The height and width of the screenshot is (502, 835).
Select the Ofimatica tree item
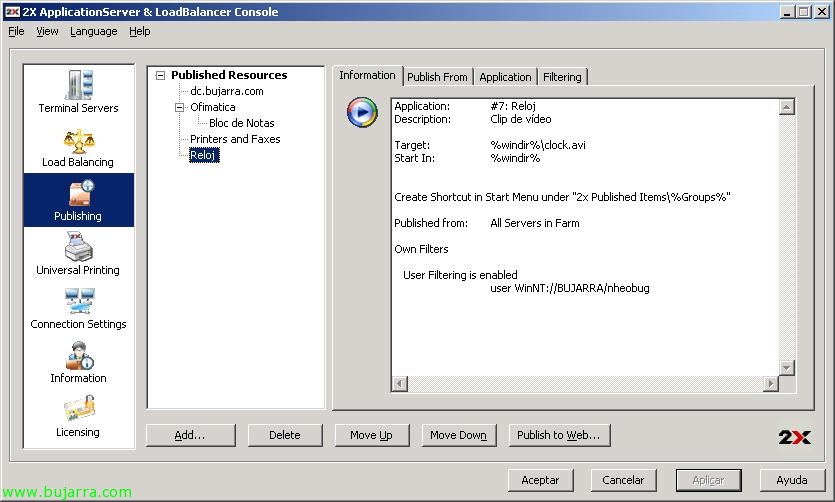[212, 107]
